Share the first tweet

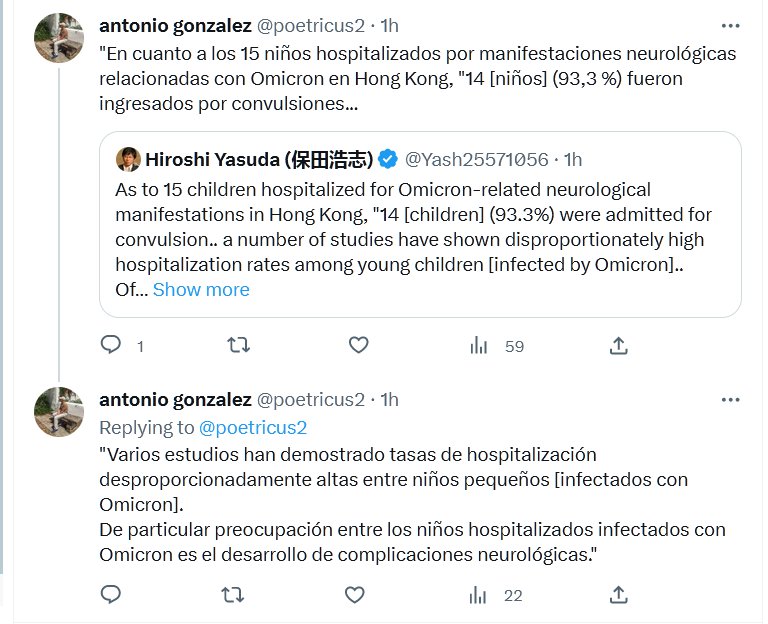point(618,346)
